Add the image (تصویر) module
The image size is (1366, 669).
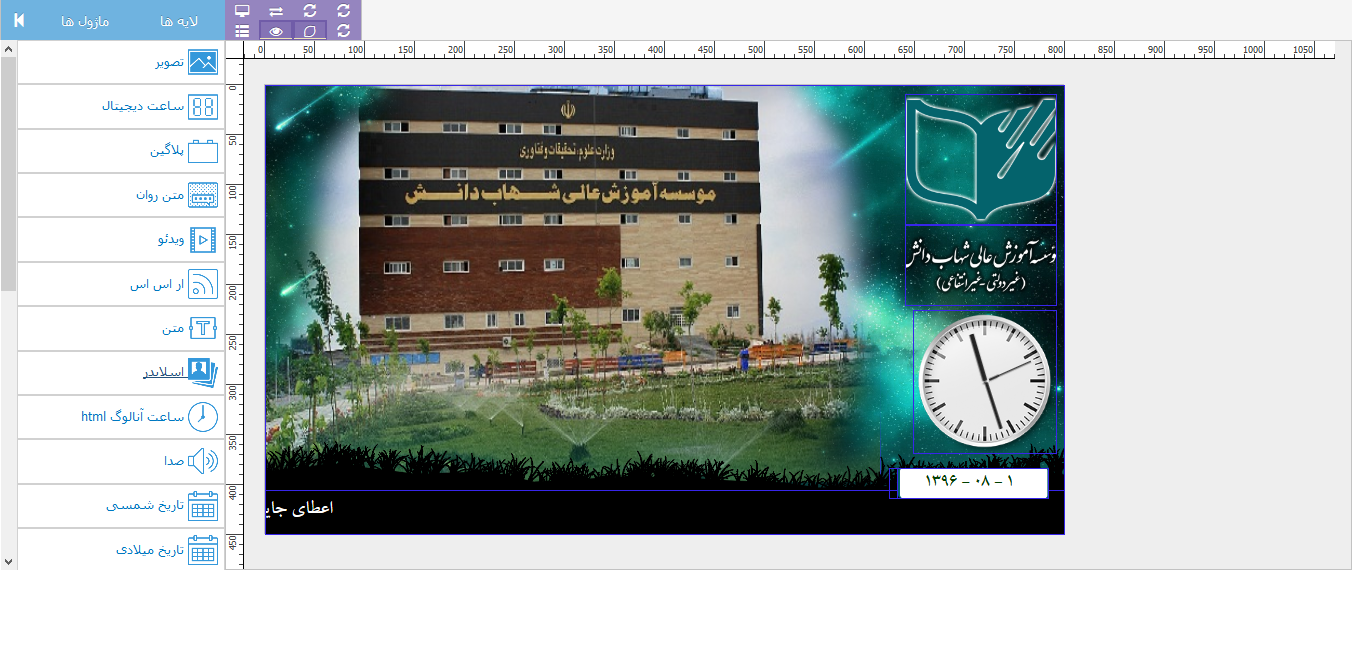point(121,62)
